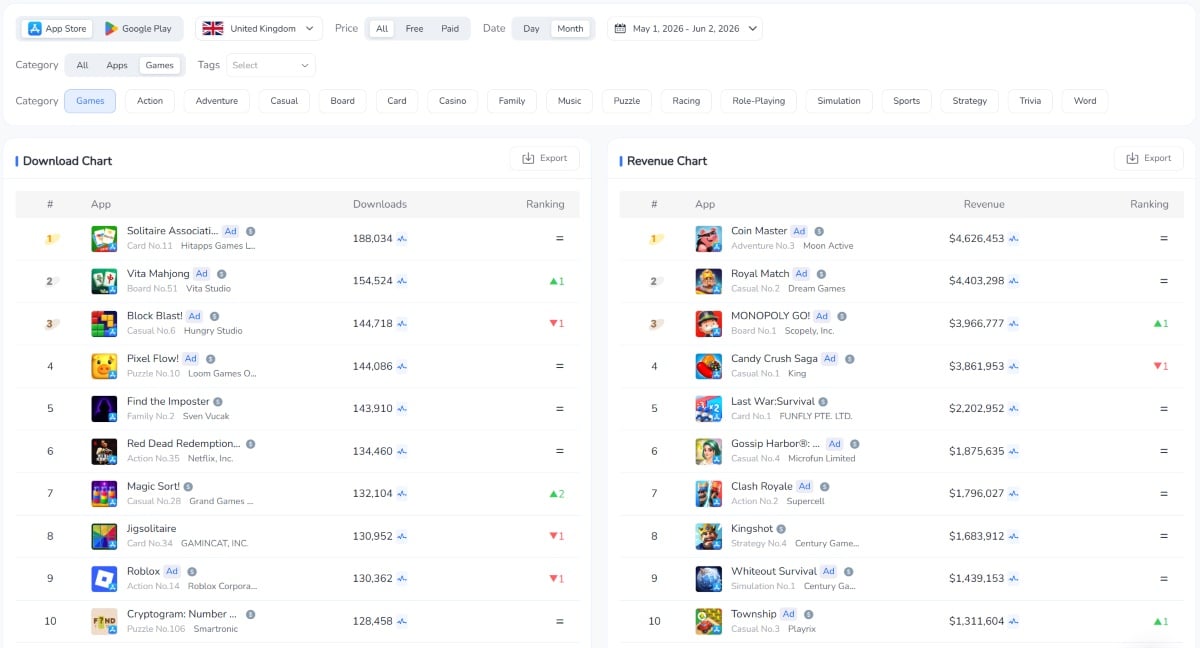Open the Vita Mahjong app icon
The width and height of the screenshot is (1200, 648).
(x=104, y=281)
